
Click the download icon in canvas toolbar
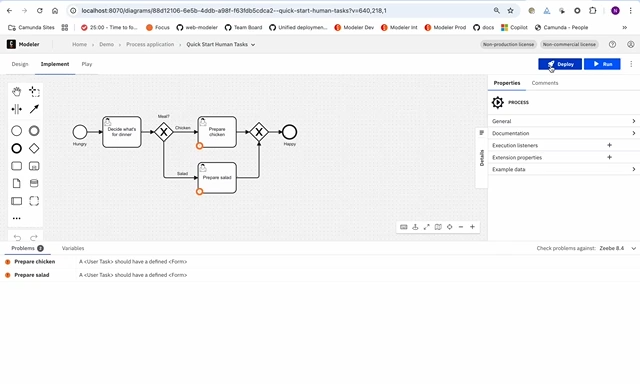click(415, 227)
